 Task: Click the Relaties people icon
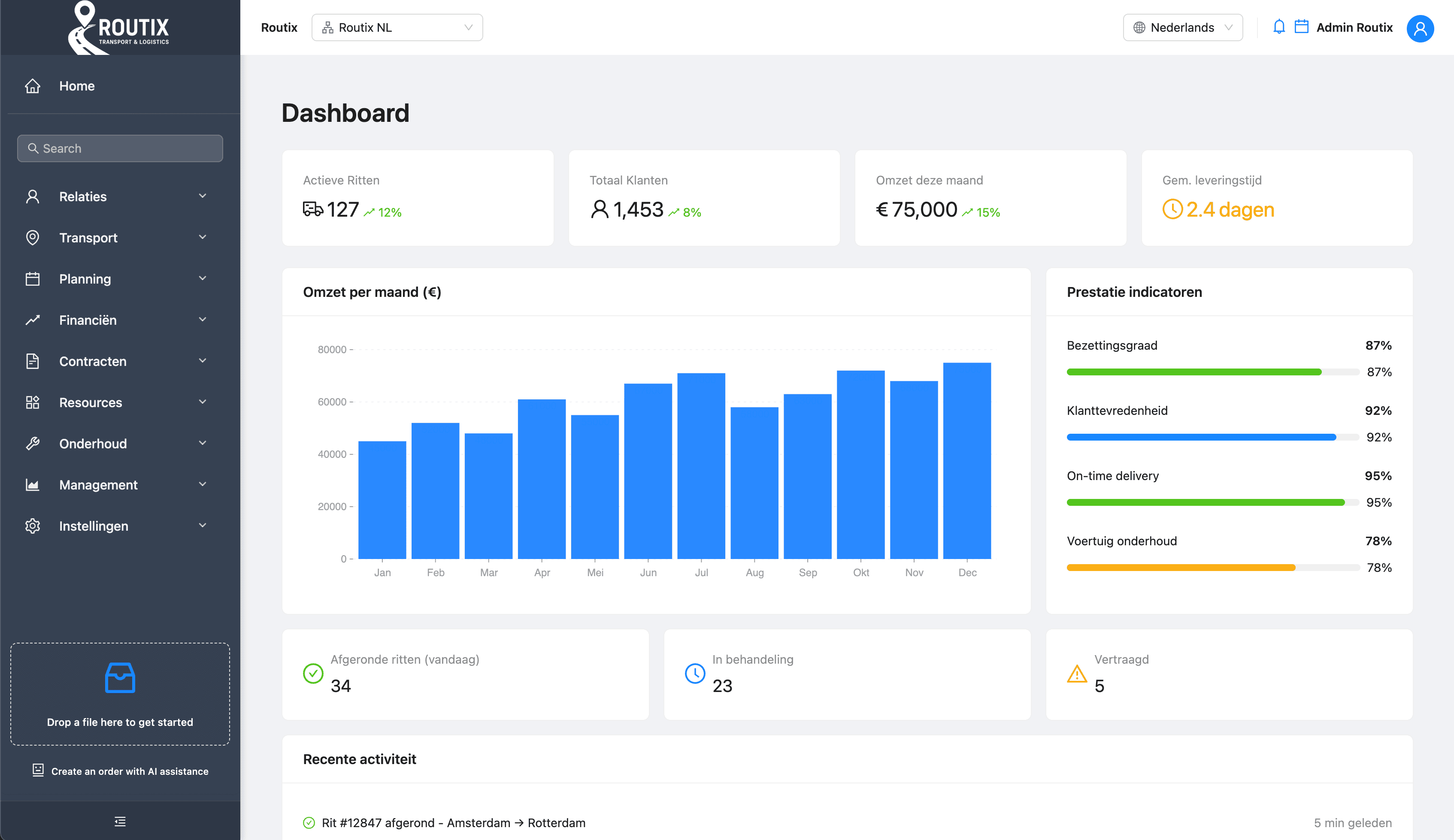click(x=33, y=196)
